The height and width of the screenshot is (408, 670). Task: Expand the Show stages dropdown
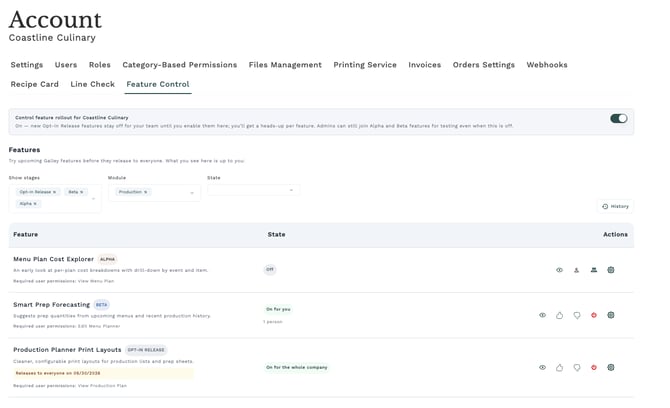94,198
